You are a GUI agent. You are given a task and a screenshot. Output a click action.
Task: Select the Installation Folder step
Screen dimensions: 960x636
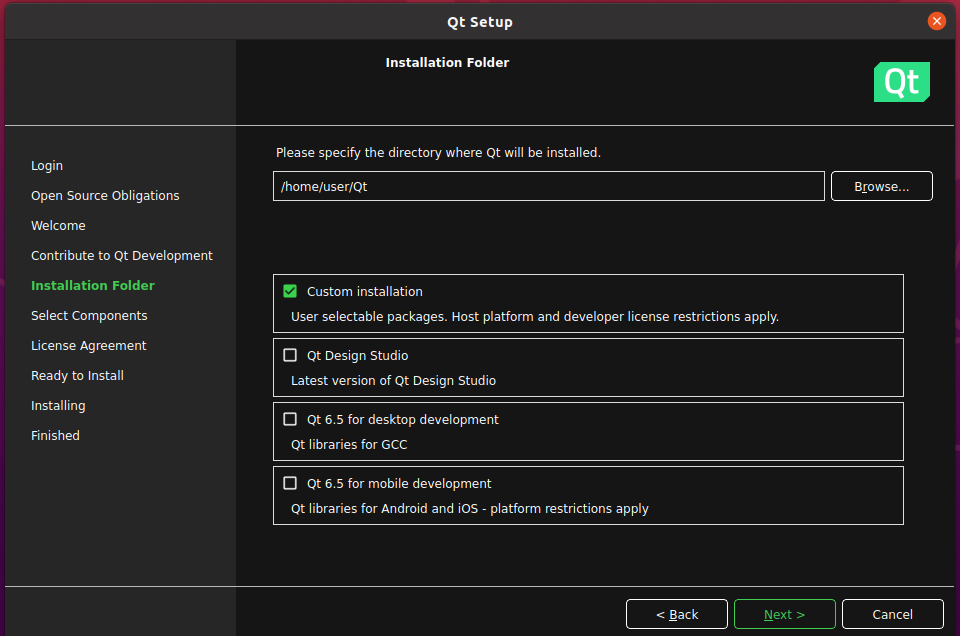(x=93, y=286)
